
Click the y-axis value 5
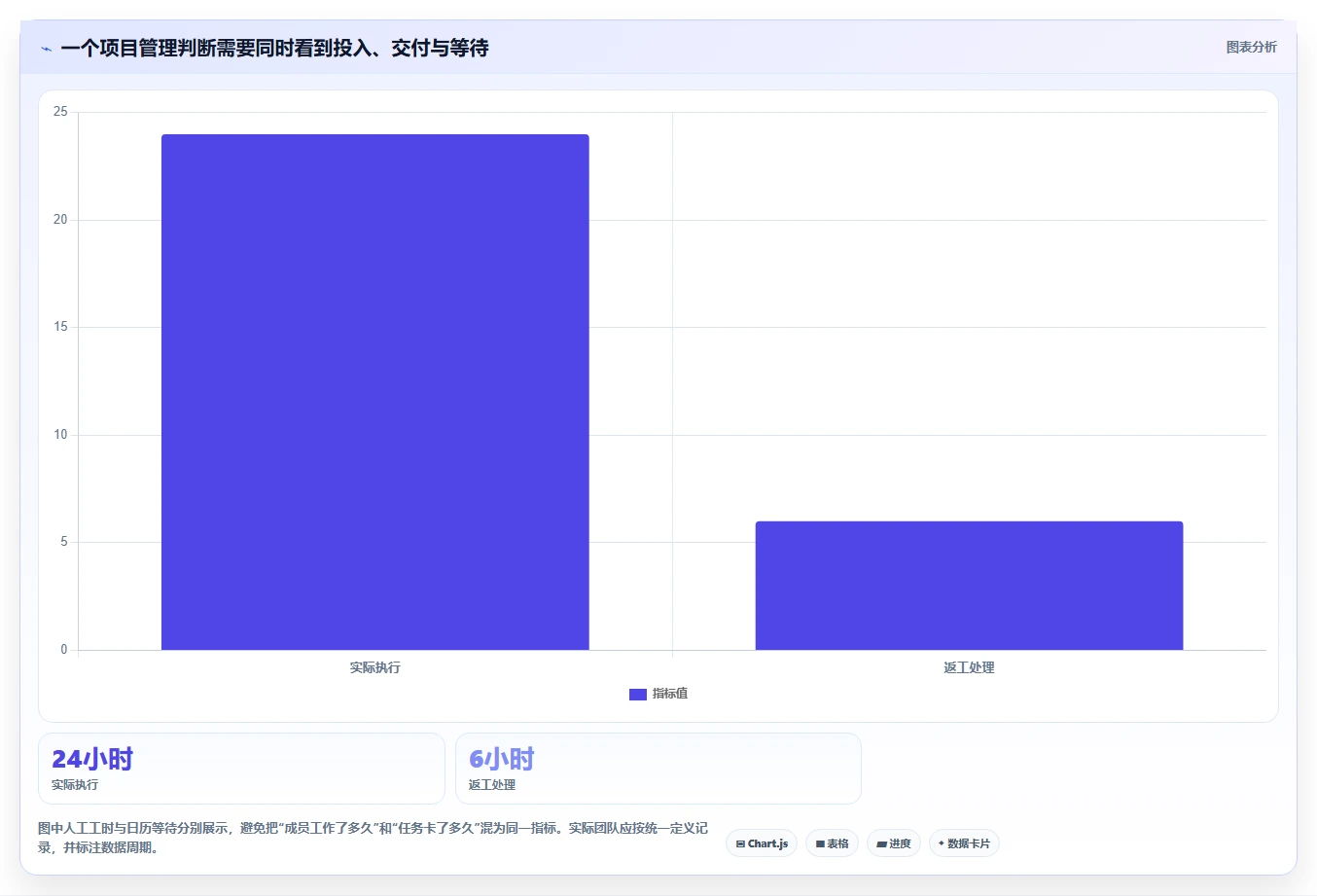pos(64,542)
